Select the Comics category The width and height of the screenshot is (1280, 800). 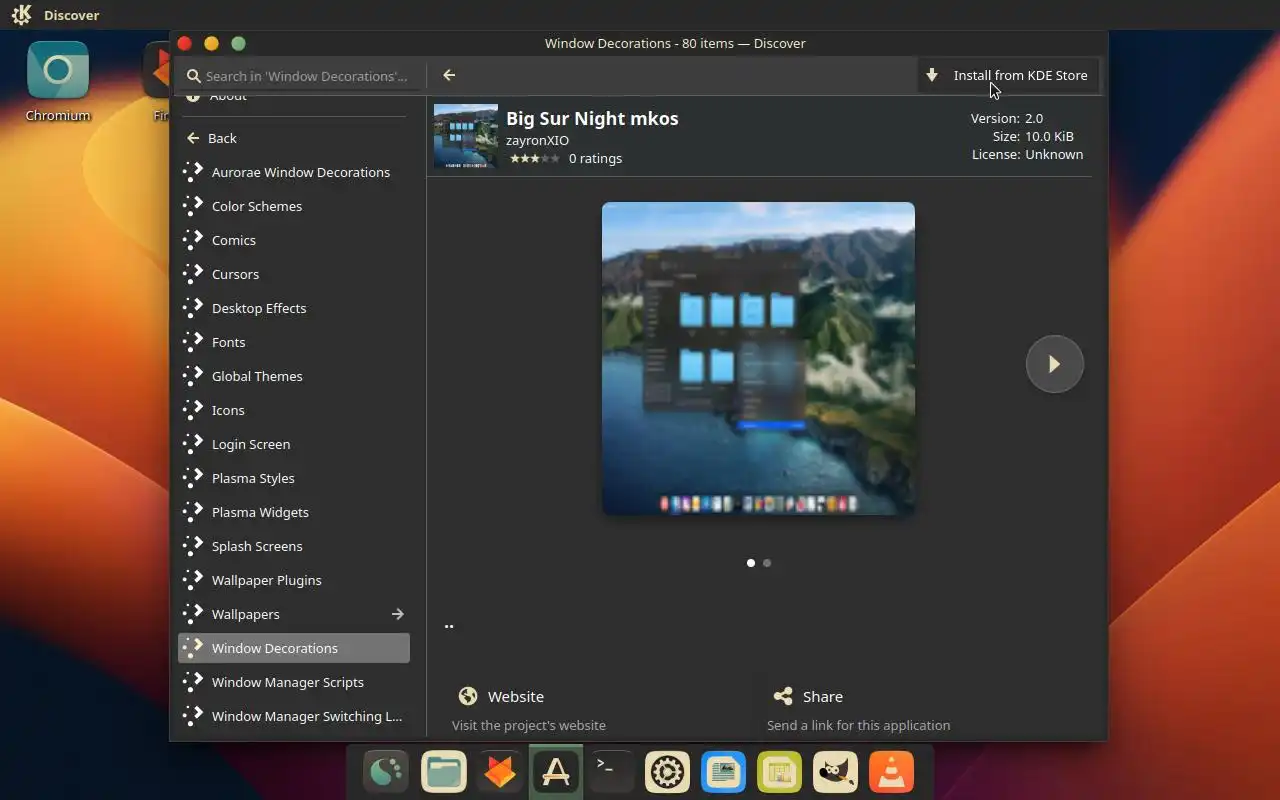pyautogui.click(x=294, y=240)
